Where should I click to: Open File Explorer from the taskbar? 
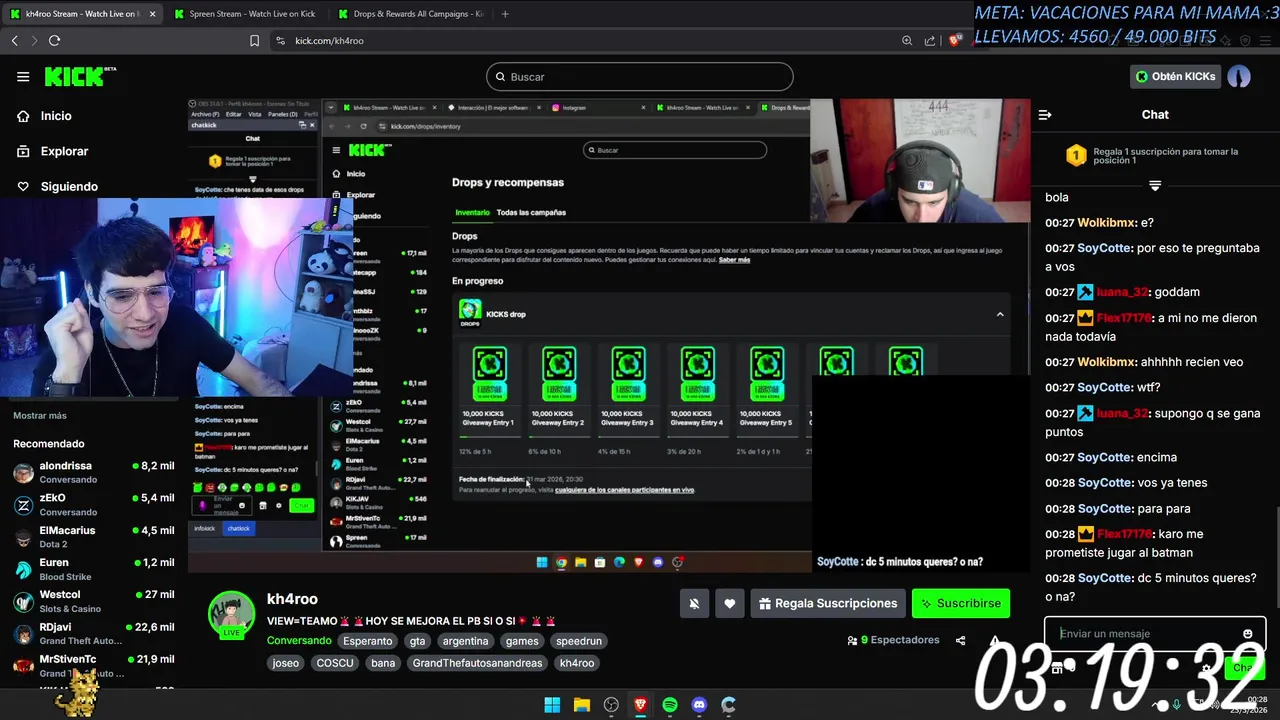(581, 705)
